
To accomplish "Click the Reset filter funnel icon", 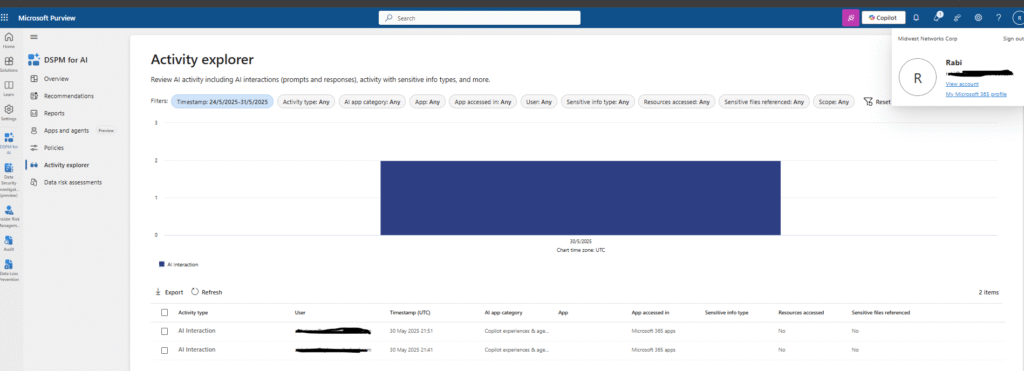I will 868,102.
